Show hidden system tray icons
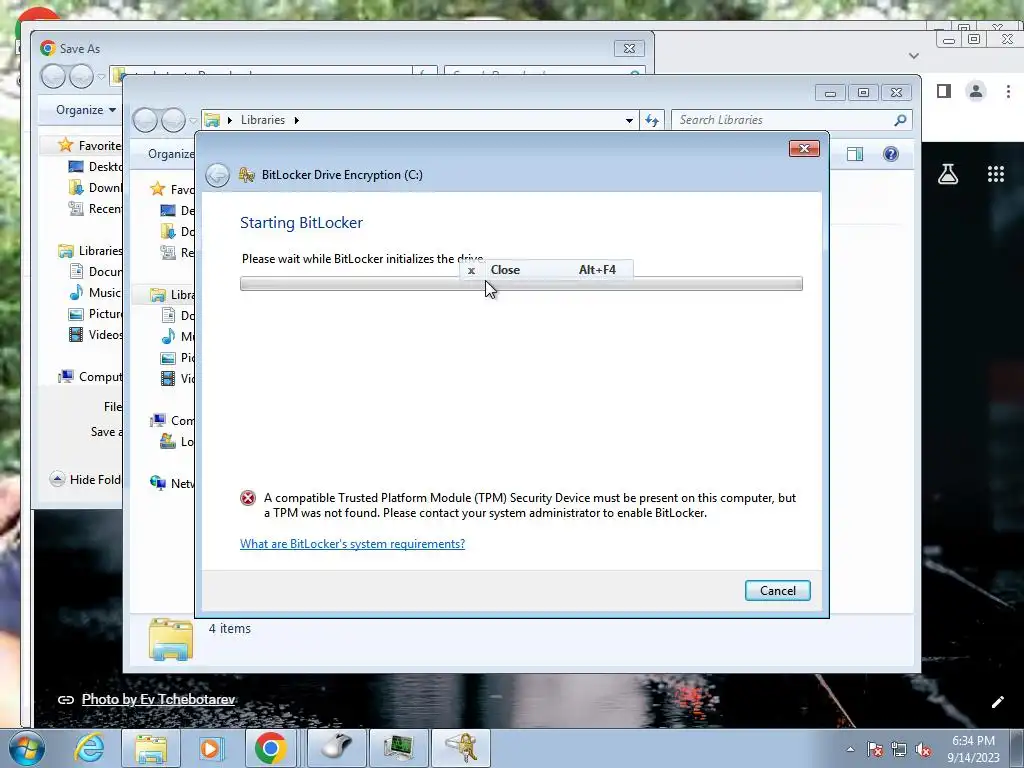 click(850, 749)
